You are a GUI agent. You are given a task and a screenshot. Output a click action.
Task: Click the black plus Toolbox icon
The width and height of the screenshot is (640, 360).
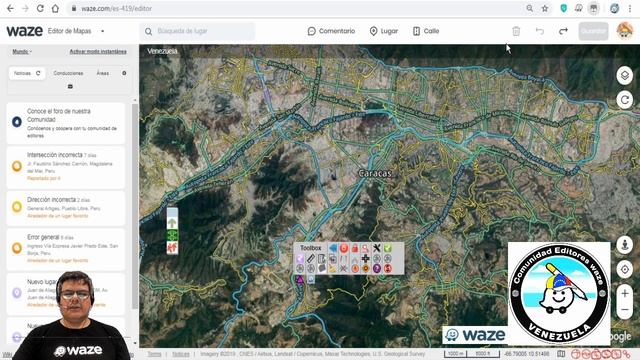(365, 258)
